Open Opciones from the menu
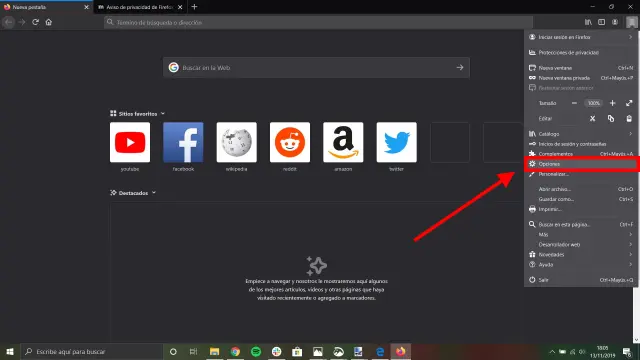640x360 pixels. (x=581, y=164)
